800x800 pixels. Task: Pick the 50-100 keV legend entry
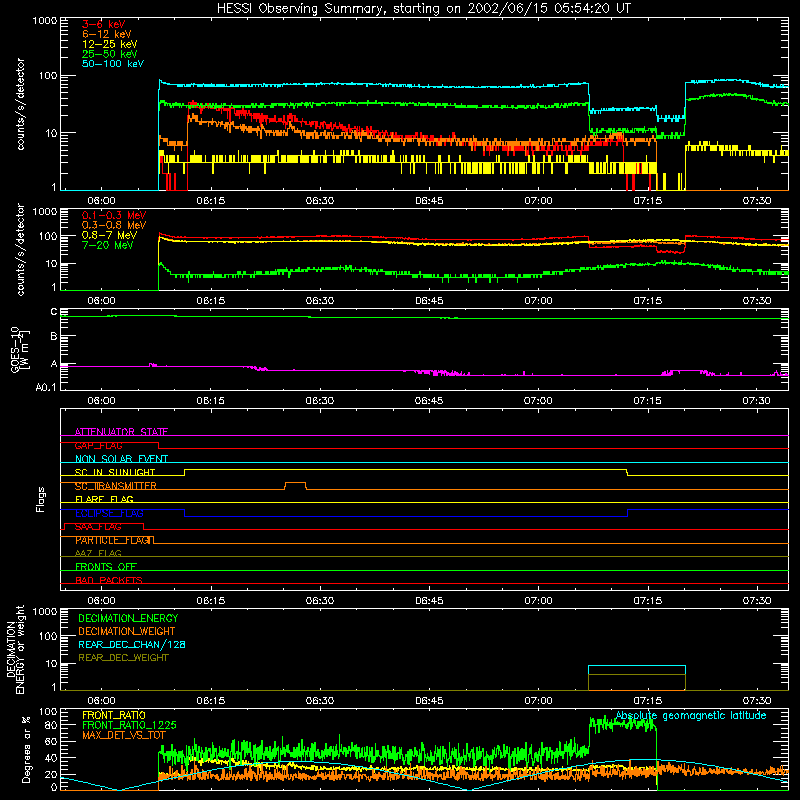coord(113,64)
